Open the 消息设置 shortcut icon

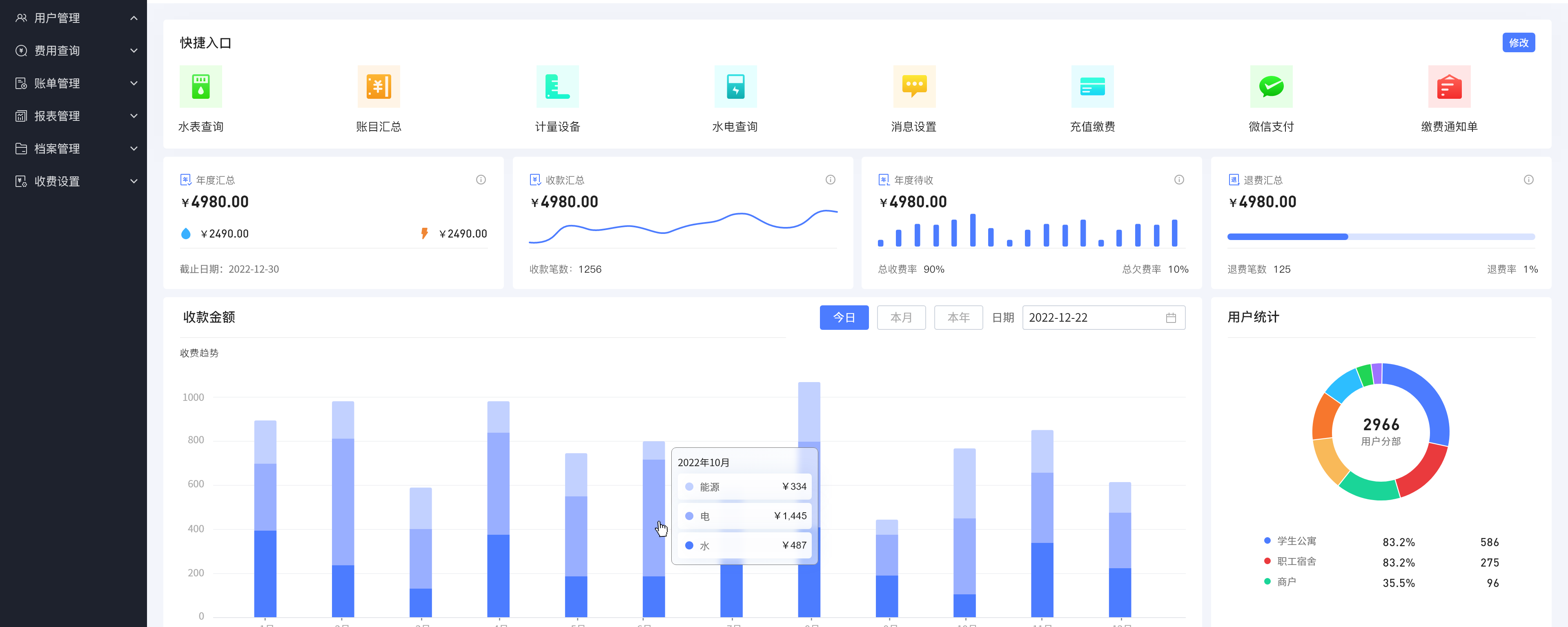tap(914, 87)
